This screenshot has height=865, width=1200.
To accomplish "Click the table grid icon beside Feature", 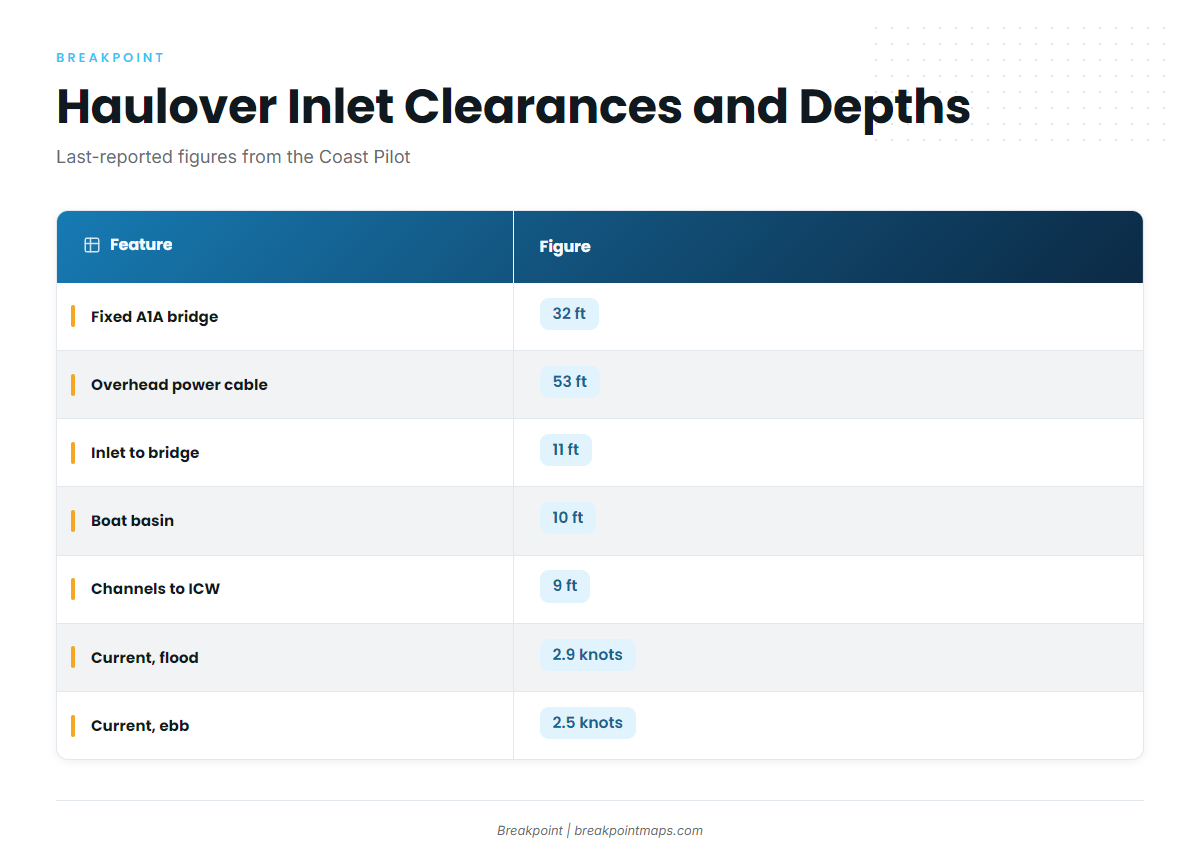I will tap(92, 245).
